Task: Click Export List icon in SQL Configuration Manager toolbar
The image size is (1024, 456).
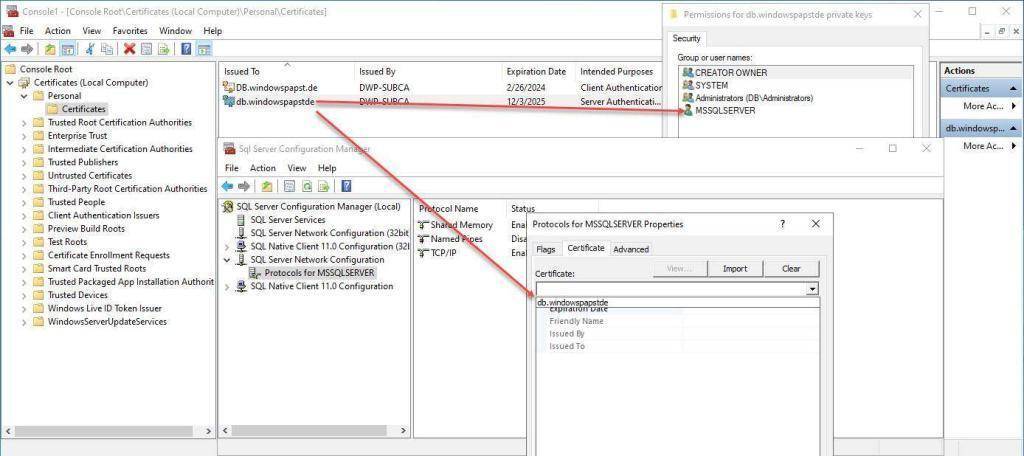Action: [x=323, y=186]
